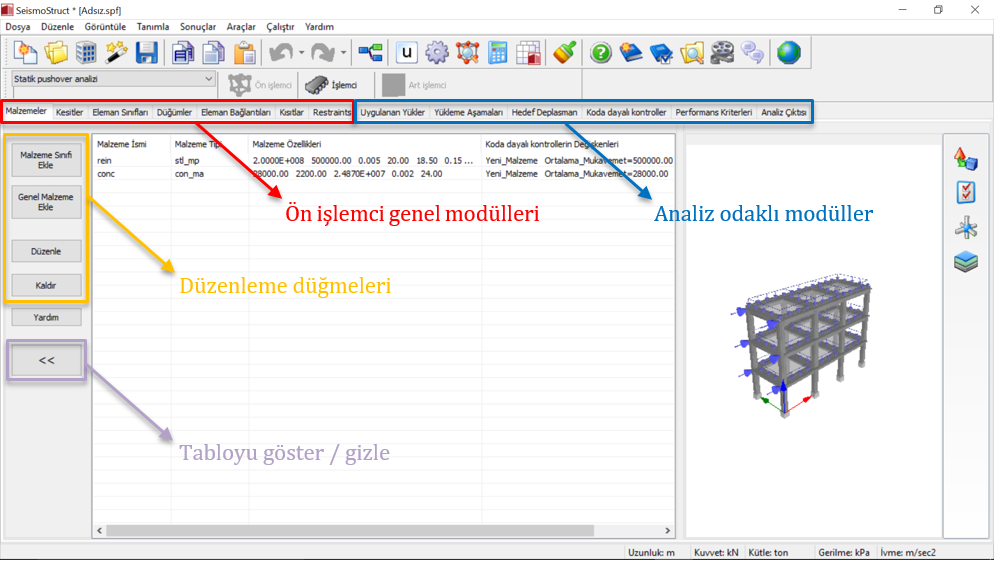Viewport: 994px width, 561px height.
Task: Open the Undo history dropdown arrow
Action: coord(300,53)
